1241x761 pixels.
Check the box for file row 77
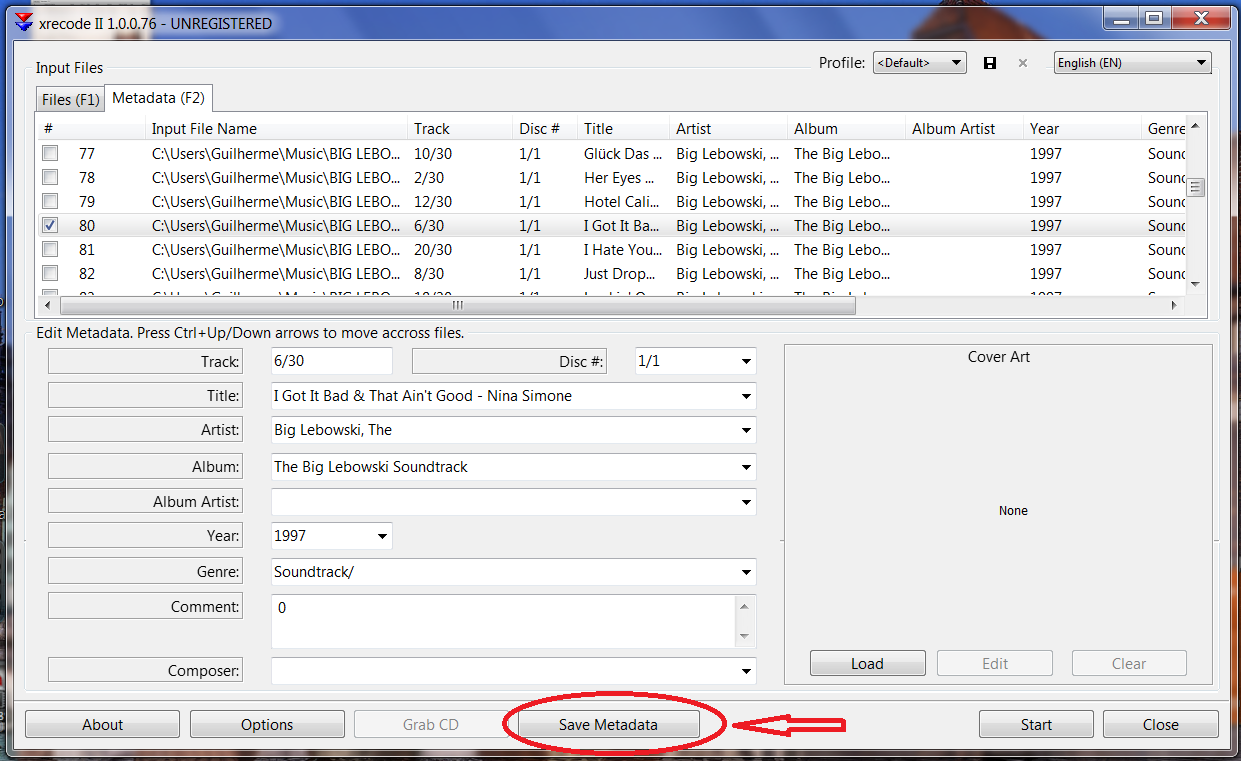[x=50, y=154]
